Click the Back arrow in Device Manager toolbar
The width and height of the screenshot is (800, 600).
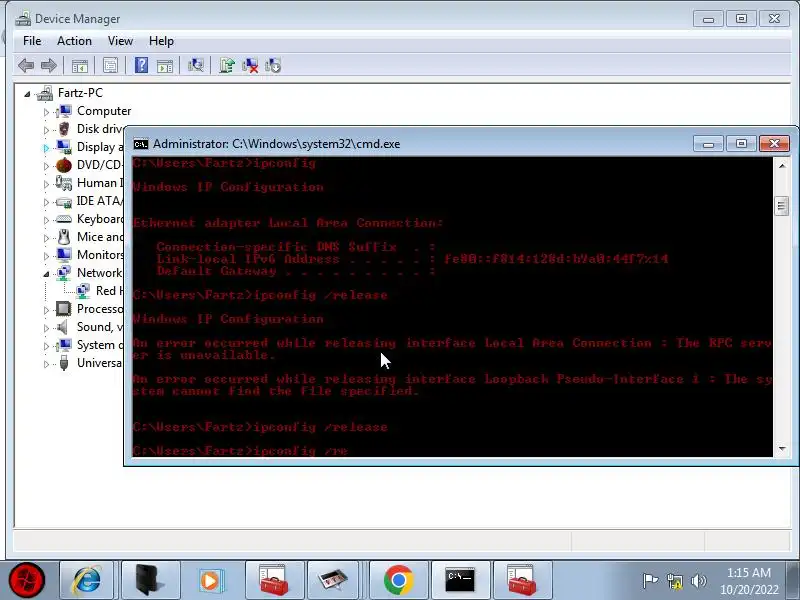(26, 65)
